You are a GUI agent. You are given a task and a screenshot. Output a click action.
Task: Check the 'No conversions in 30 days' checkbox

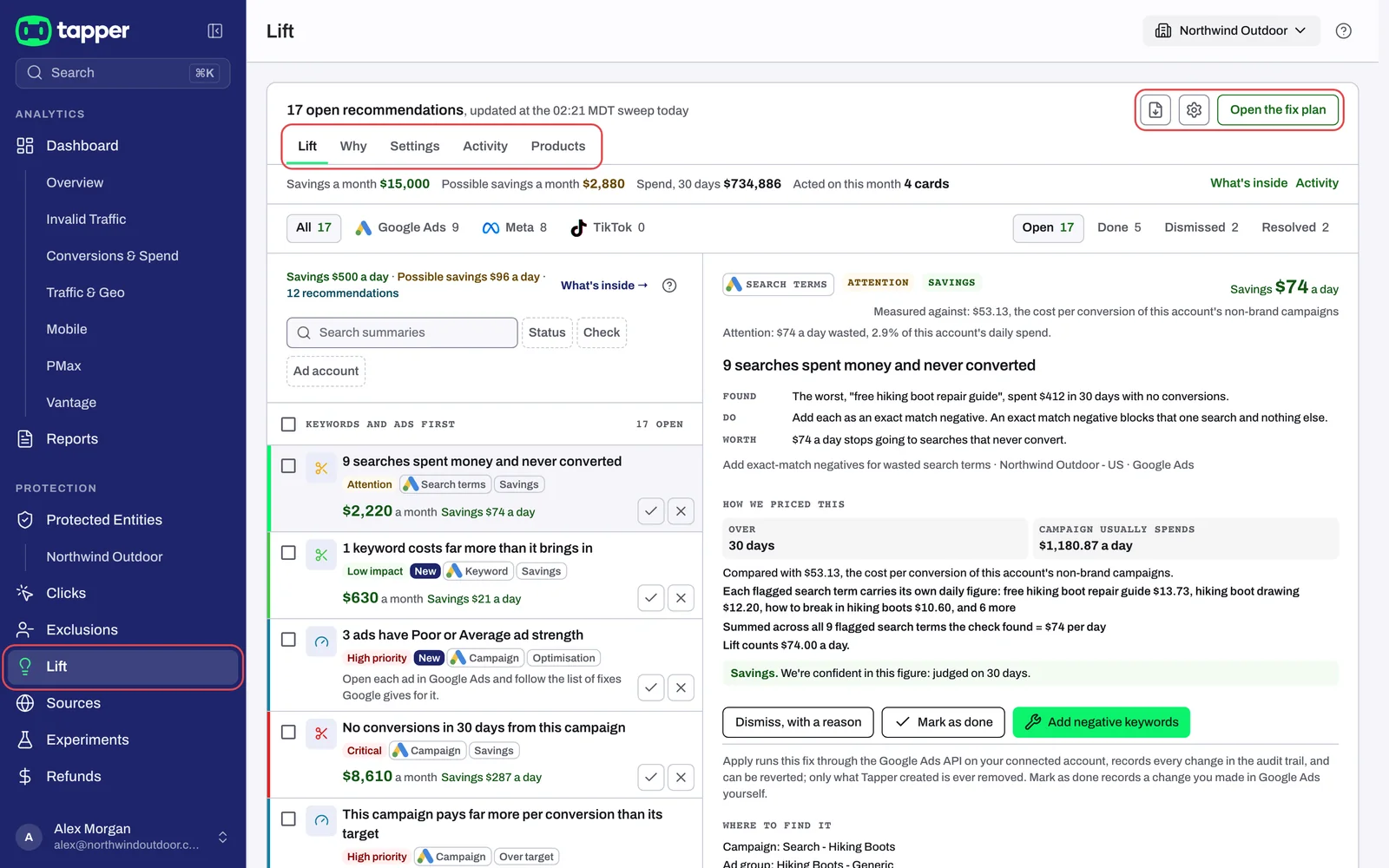(x=288, y=733)
